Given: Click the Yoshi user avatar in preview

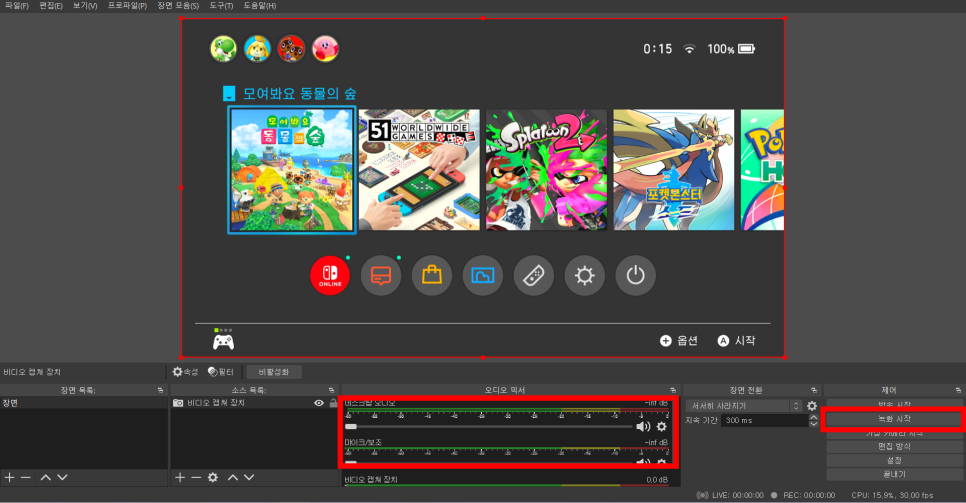Looking at the screenshot, I should [x=223, y=49].
